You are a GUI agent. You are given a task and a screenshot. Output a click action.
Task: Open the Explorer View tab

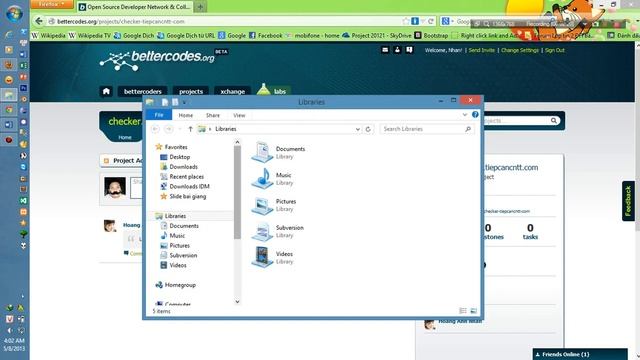pyautogui.click(x=239, y=115)
